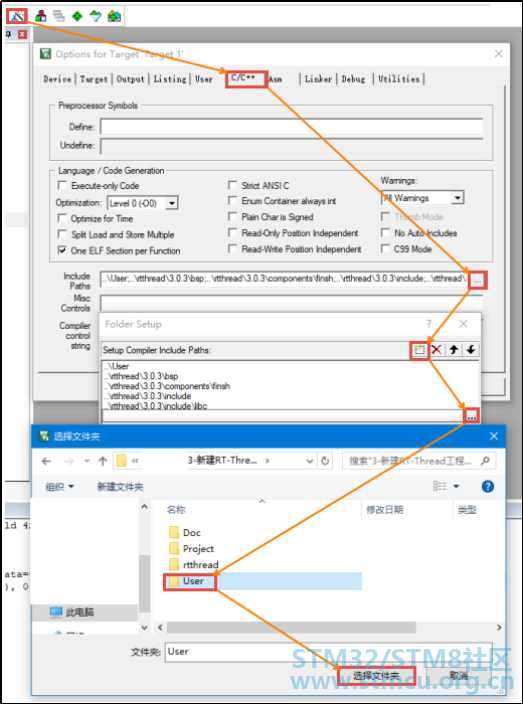This screenshot has height=704, width=523.
Task: Click the help question mark in Folder Setup
Action: pyautogui.click(x=429, y=324)
